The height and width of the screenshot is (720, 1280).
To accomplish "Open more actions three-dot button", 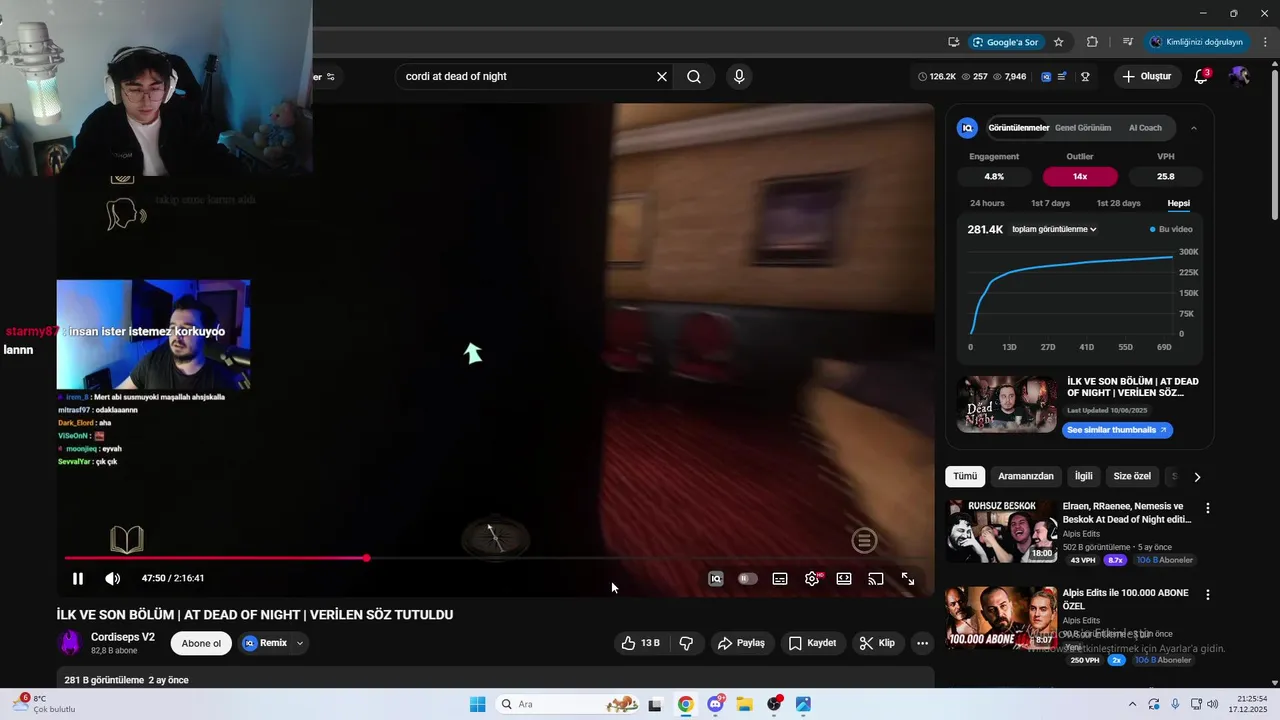I will (x=923, y=643).
